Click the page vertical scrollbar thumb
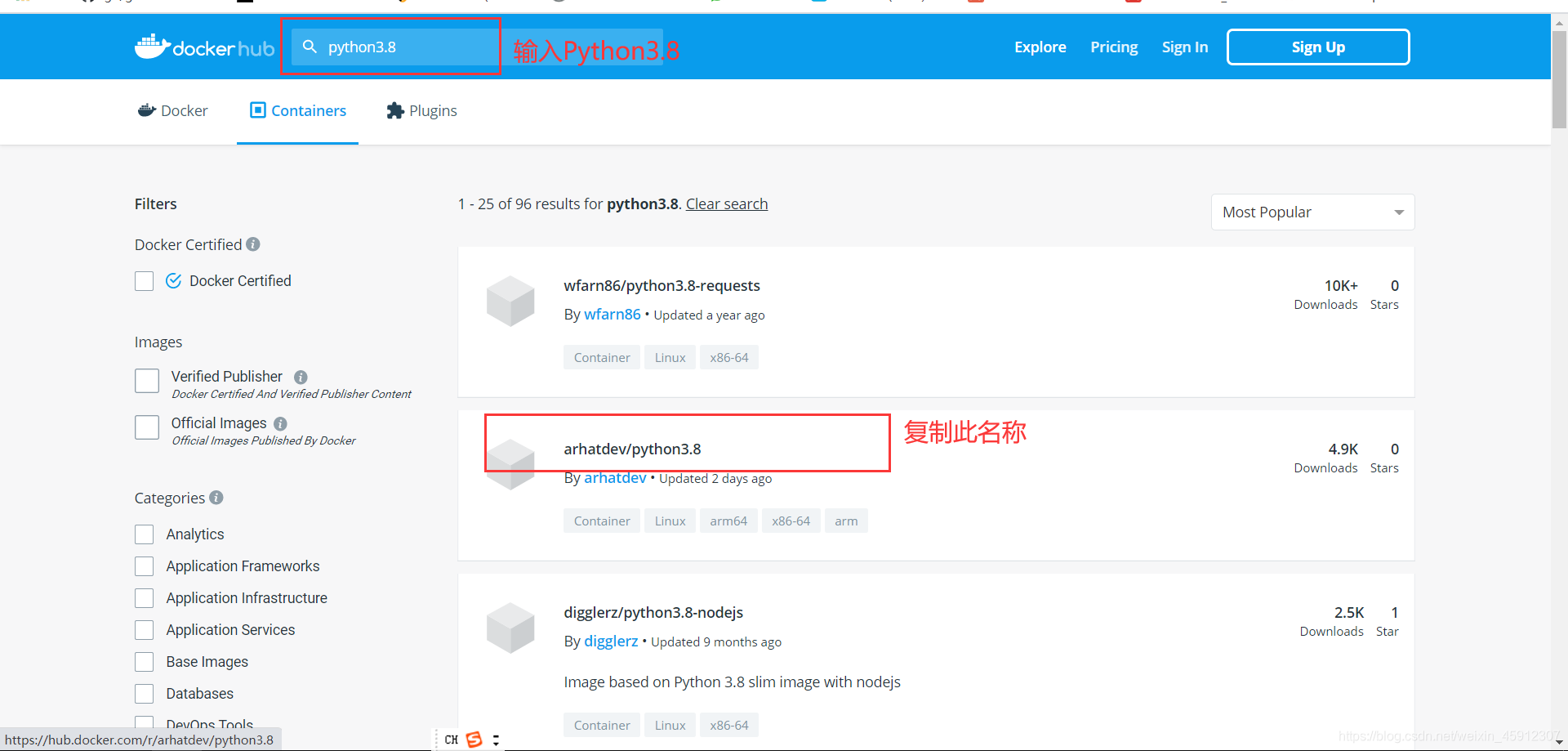The image size is (1568, 751). [x=1559, y=79]
